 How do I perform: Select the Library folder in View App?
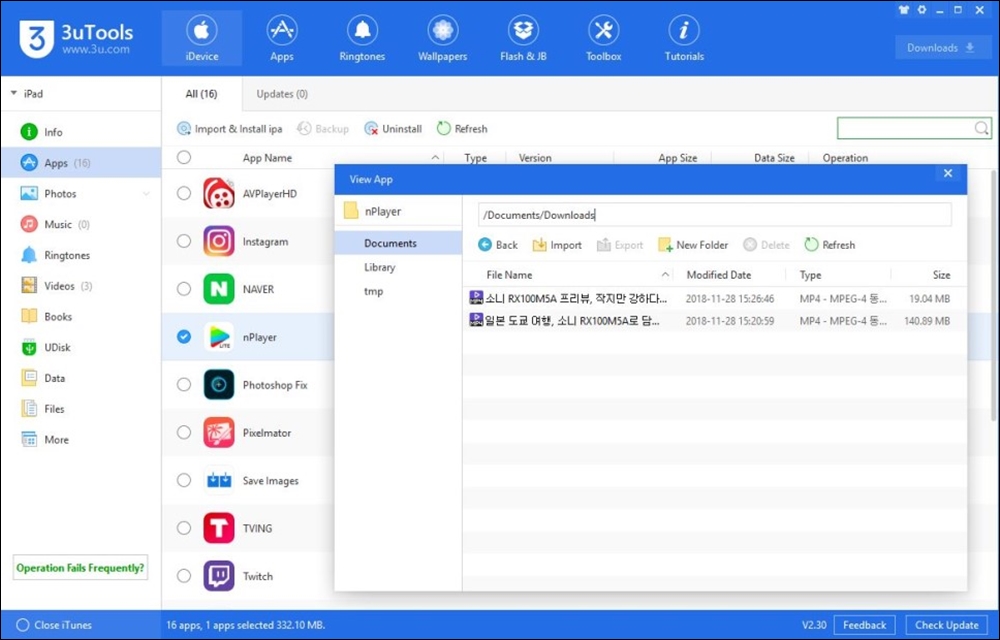pos(398,267)
